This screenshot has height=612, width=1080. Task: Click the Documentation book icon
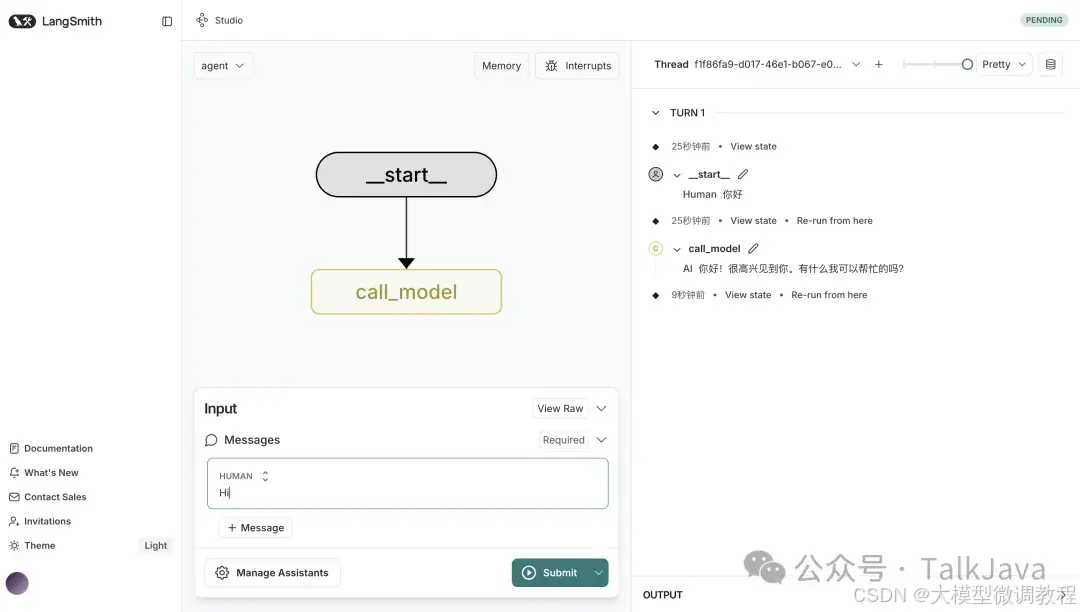click(14, 448)
